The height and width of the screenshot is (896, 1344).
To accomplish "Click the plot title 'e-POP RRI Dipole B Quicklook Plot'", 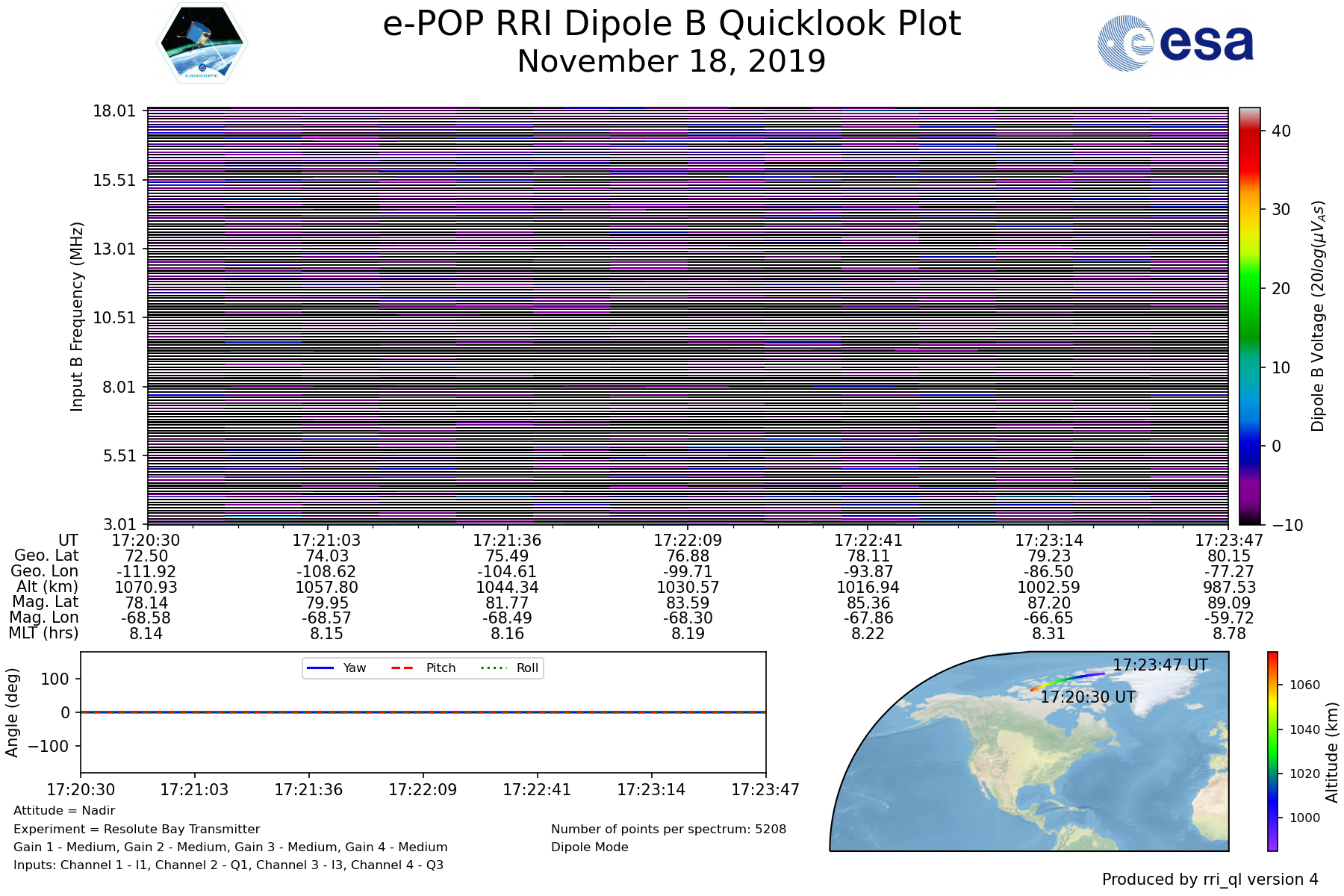I will pos(671,24).
